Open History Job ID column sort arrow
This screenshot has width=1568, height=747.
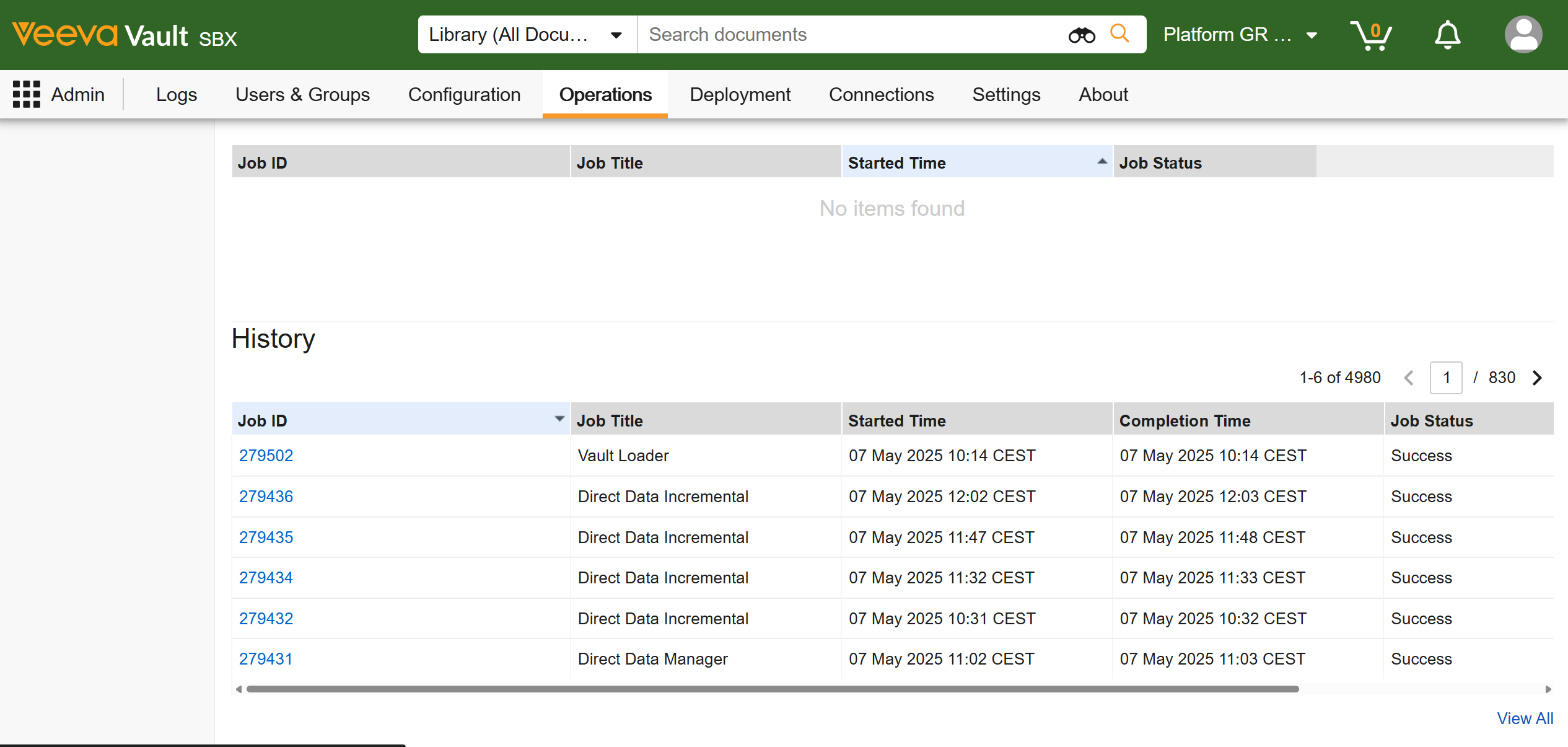click(x=559, y=419)
